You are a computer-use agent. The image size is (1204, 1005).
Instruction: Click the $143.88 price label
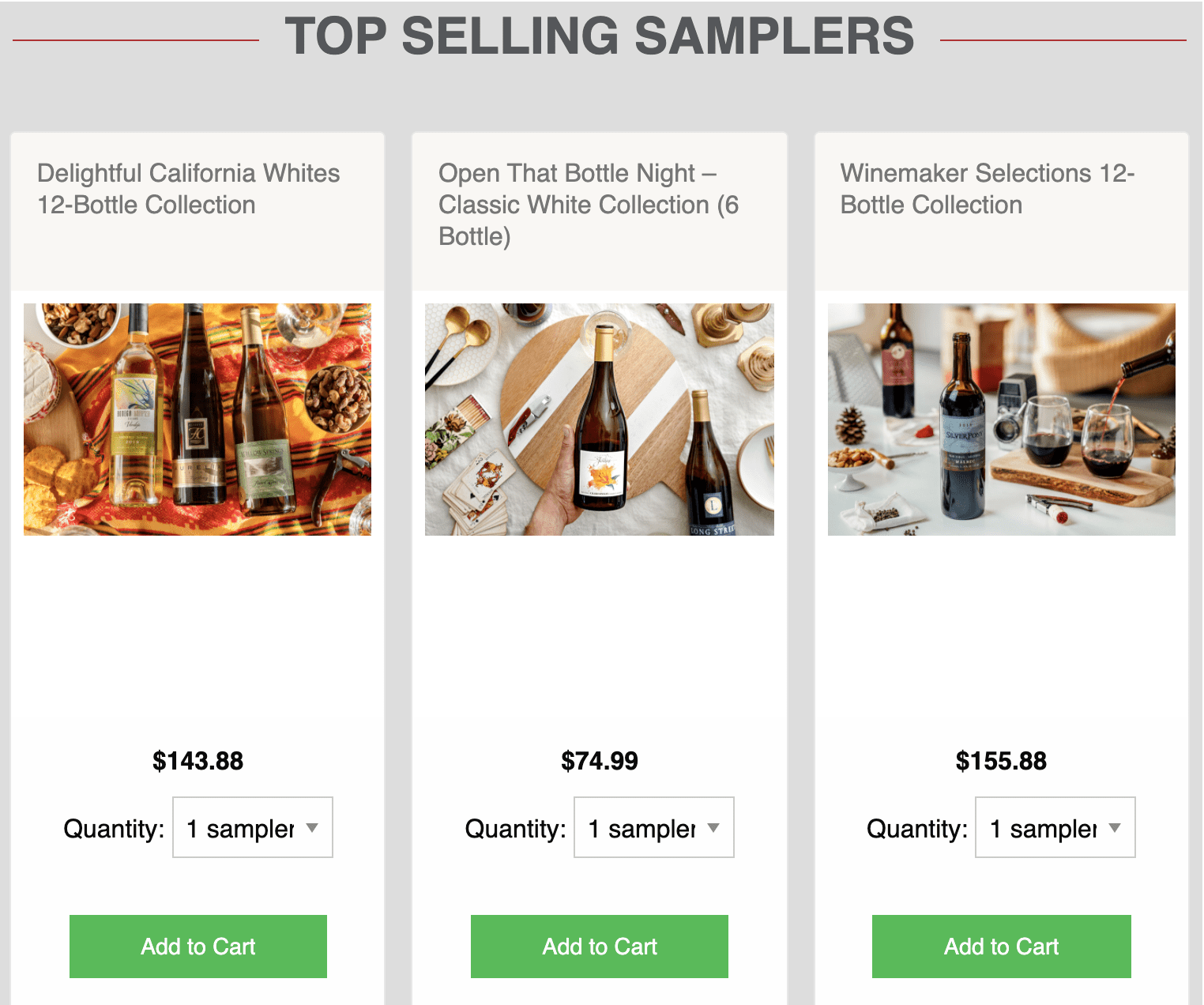coord(198,761)
